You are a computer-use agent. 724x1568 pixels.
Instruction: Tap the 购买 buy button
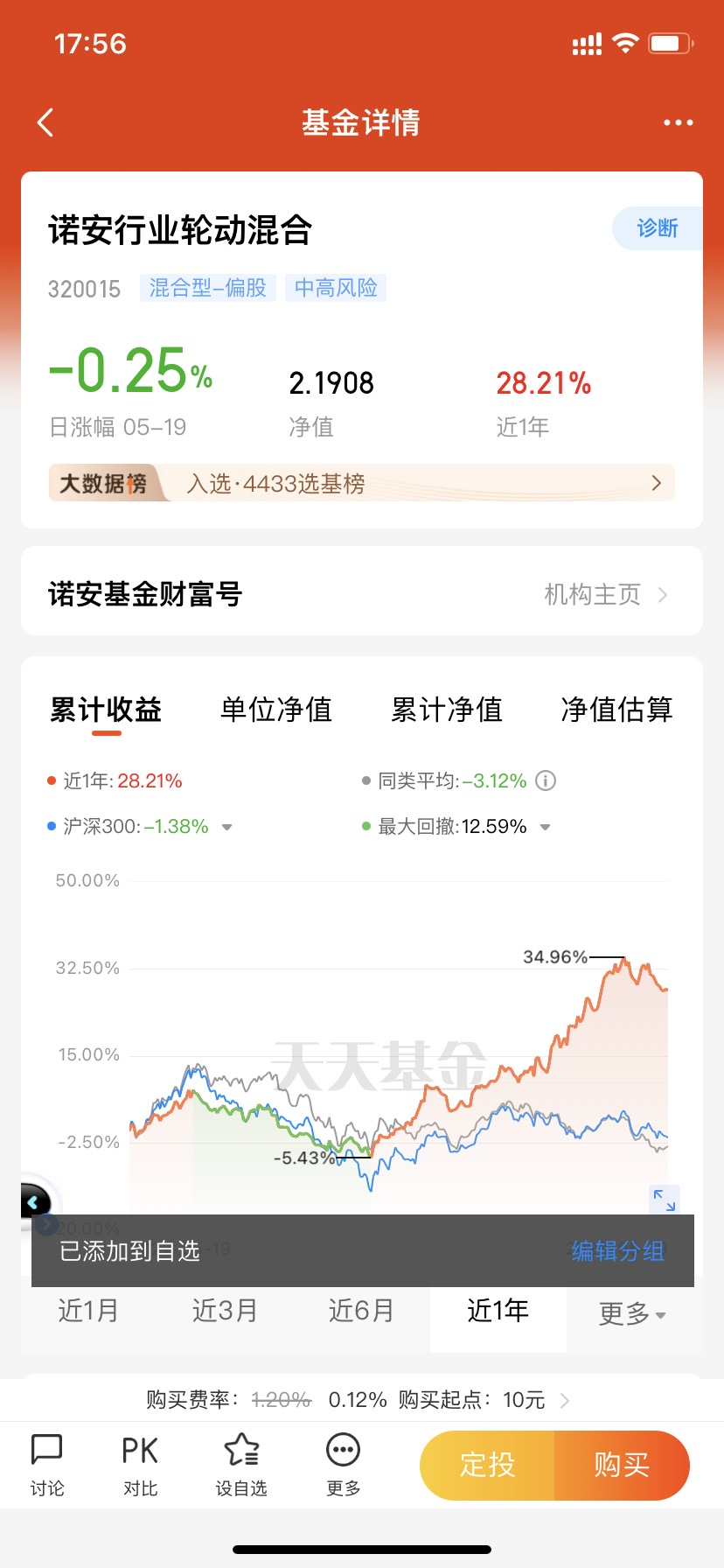pos(623,1465)
